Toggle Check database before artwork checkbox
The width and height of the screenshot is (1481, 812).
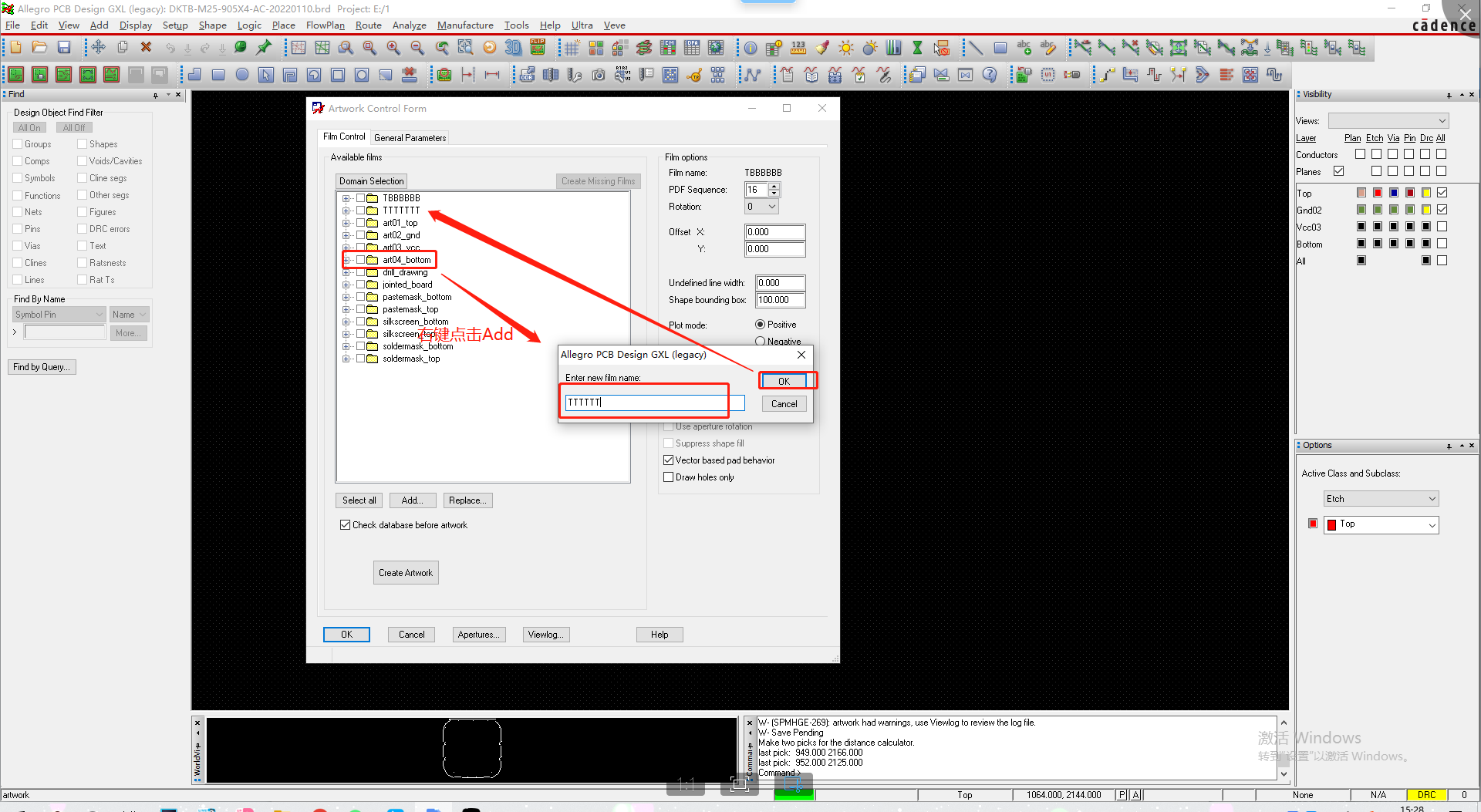point(345,525)
